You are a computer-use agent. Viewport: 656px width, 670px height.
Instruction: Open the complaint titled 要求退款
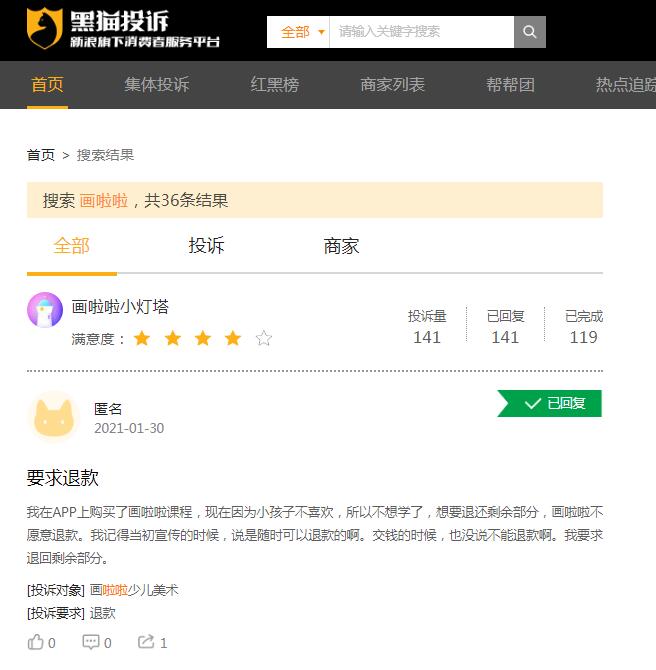[63, 478]
